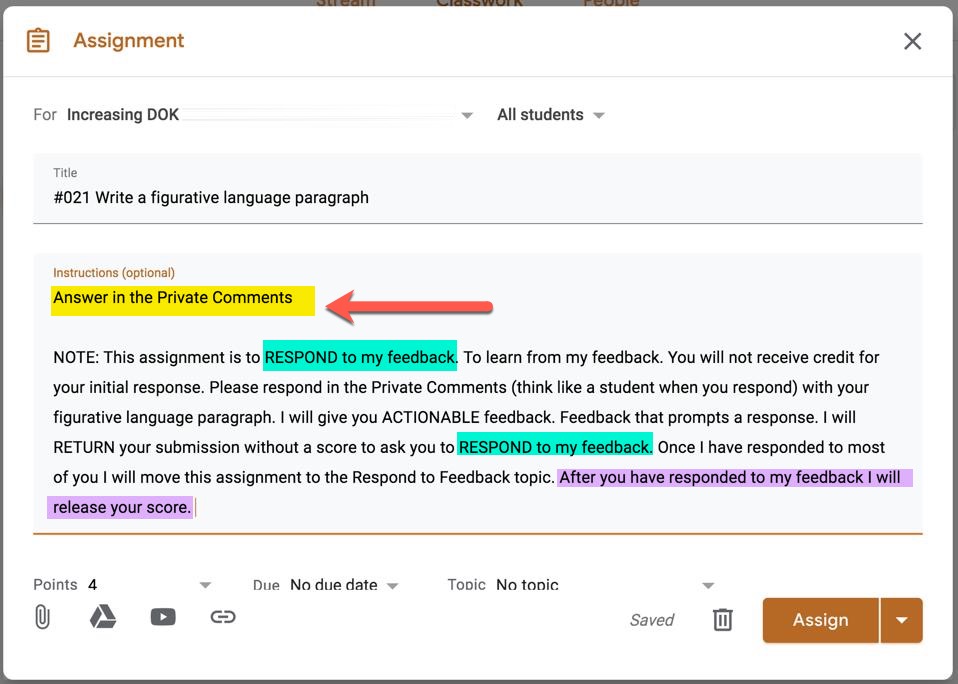Image resolution: width=958 pixels, height=684 pixels.
Task: Delete the draft with the trash icon
Action: pos(722,619)
